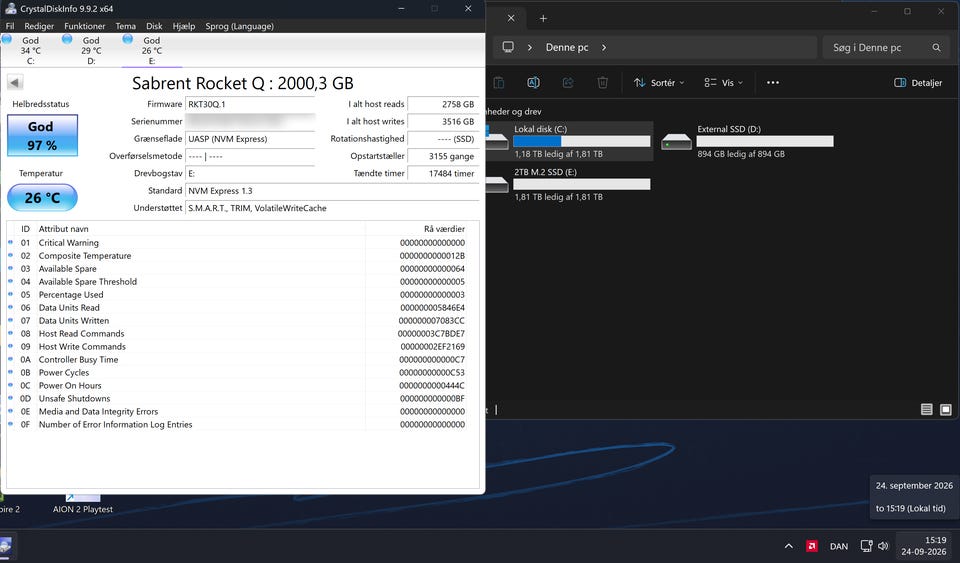Viewport: 960px width, 563px height.
Task: Click the Firmware field RKT30Q.1
Action: coord(250,104)
